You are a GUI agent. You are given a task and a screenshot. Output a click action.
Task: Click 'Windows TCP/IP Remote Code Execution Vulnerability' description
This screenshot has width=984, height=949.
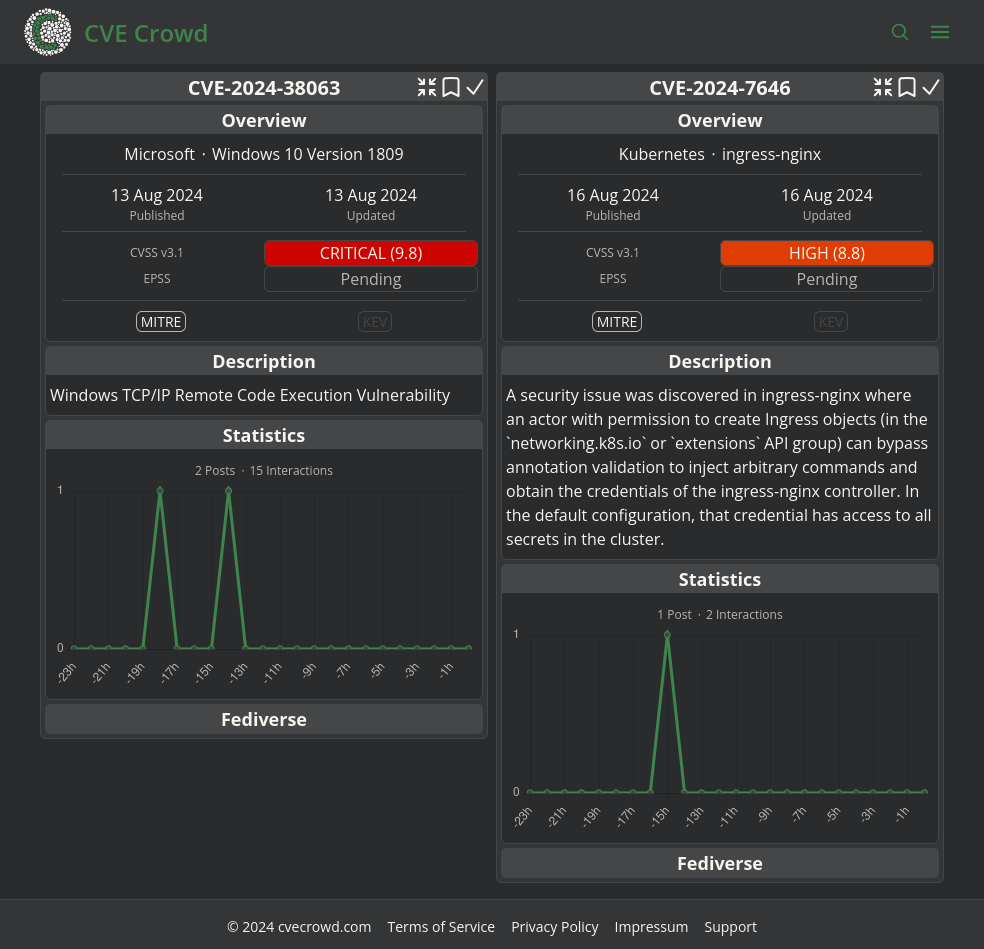tap(250, 395)
